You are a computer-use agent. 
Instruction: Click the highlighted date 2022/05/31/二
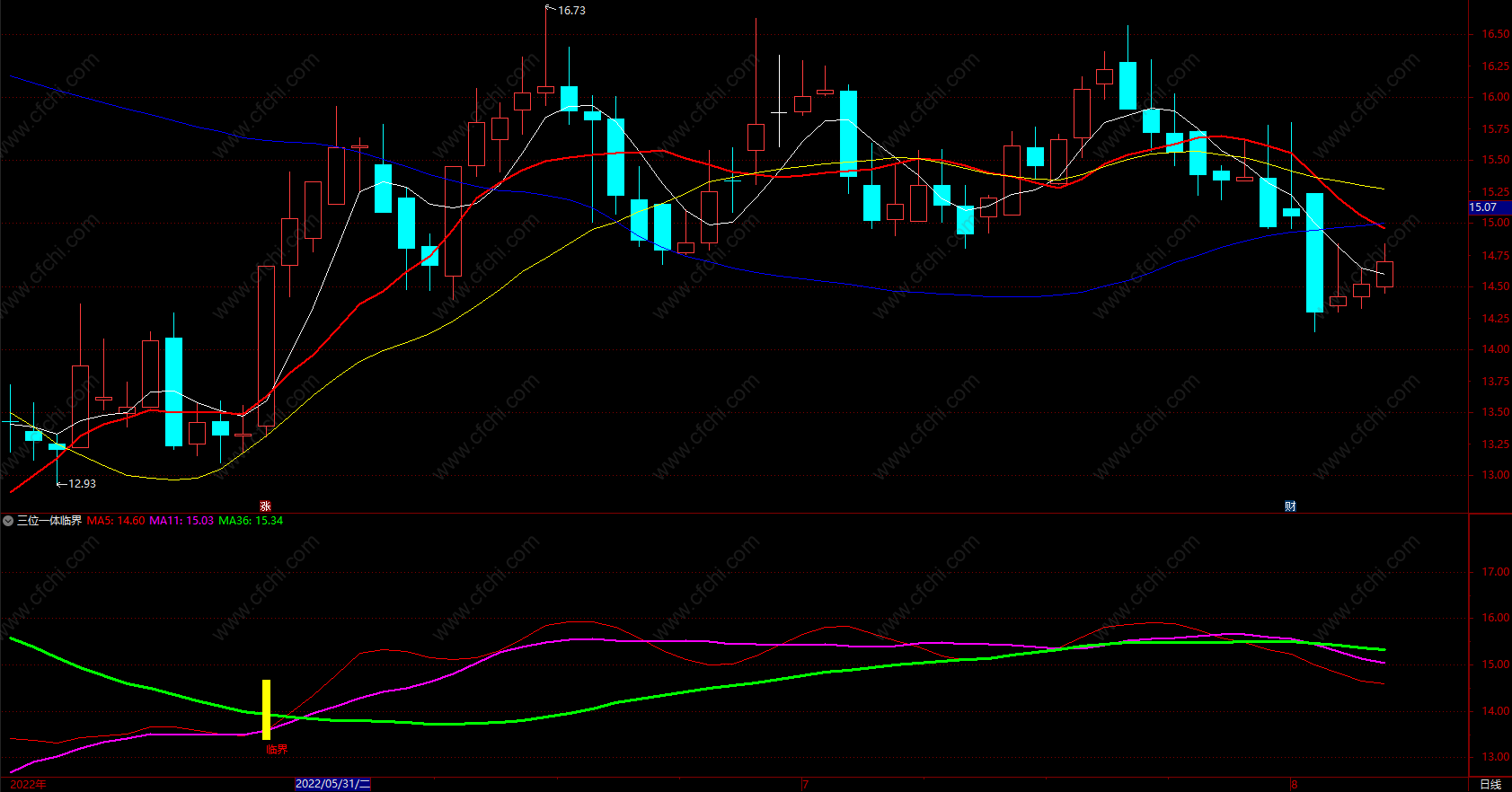332,784
